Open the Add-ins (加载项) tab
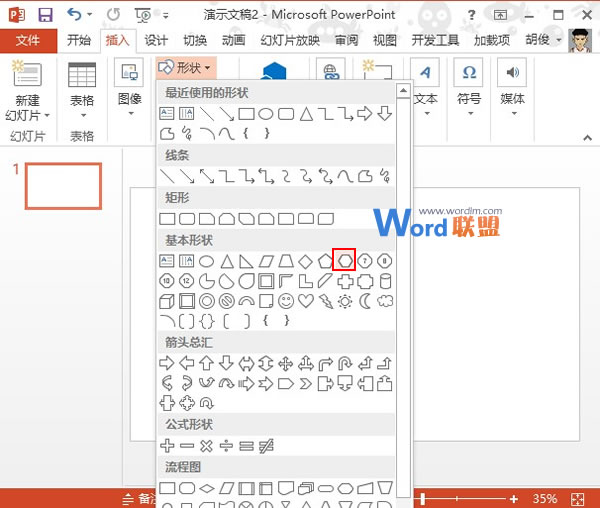This screenshot has width=600, height=508. click(x=492, y=40)
